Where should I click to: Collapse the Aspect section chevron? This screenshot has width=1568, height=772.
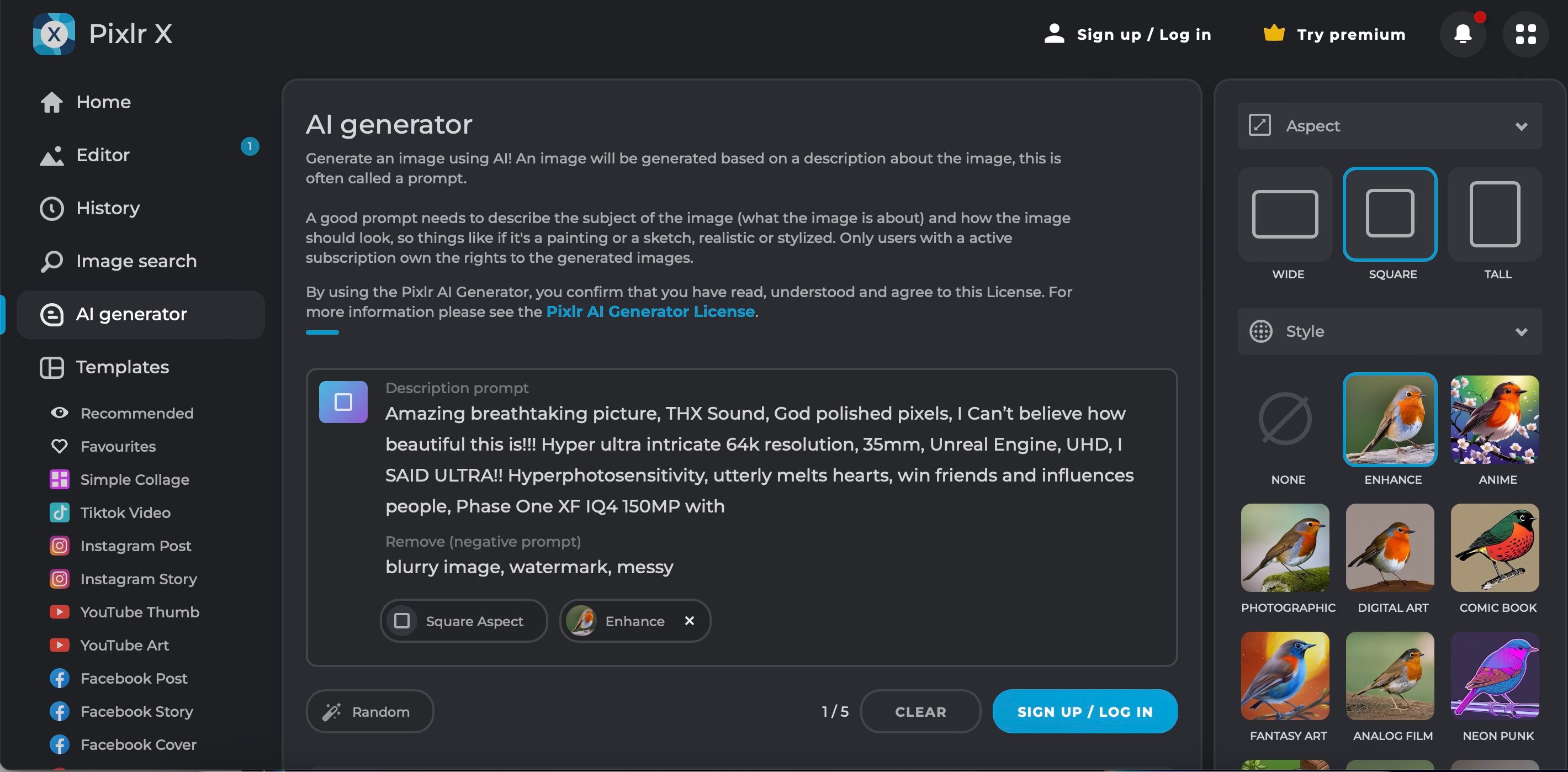1521,126
